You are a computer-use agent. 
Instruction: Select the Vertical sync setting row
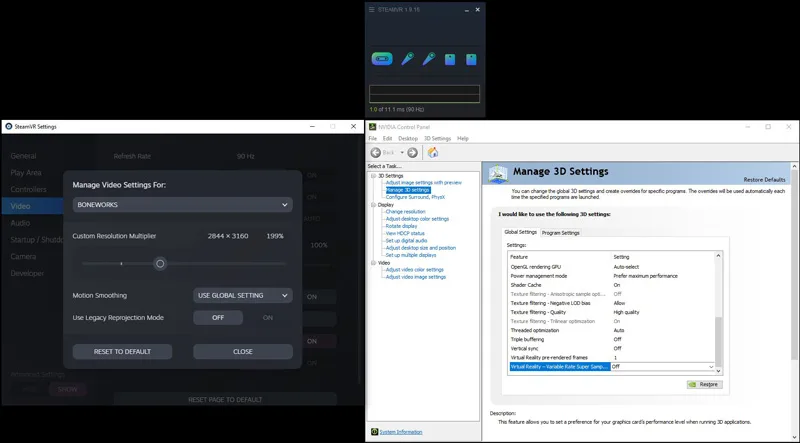point(611,349)
